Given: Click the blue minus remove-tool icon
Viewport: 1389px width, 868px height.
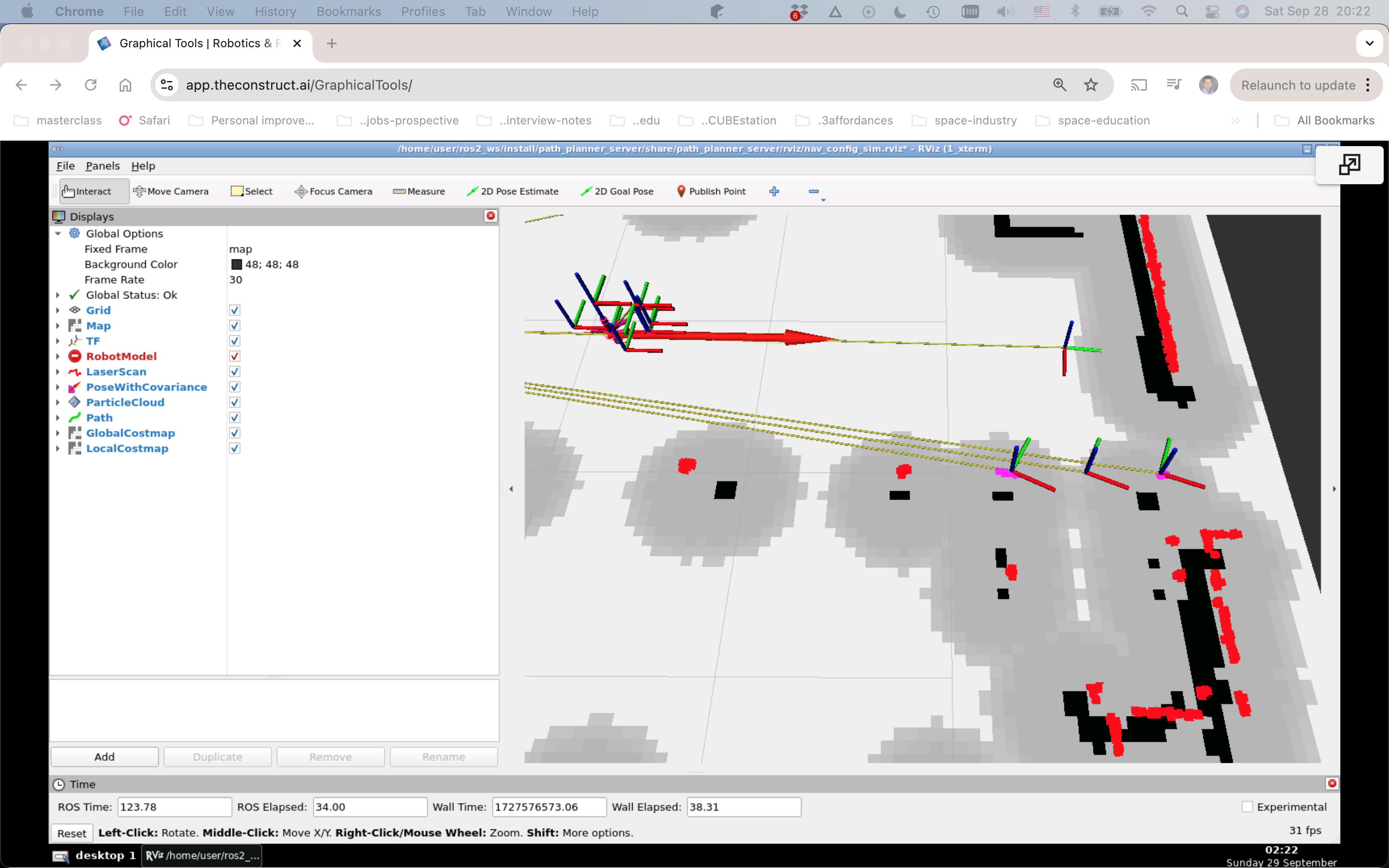Looking at the screenshot, I should tap(813, 191).
